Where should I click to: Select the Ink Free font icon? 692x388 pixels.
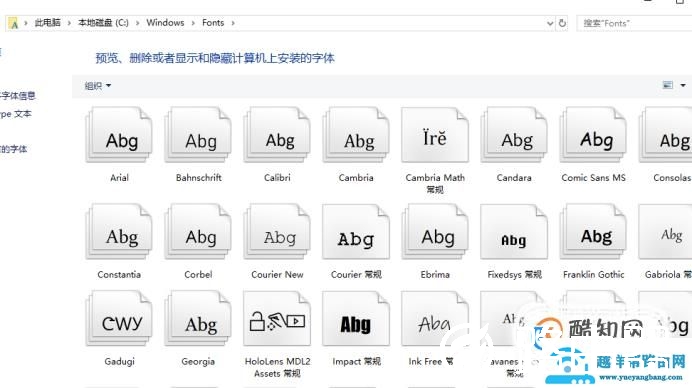[x=435, y=319]
